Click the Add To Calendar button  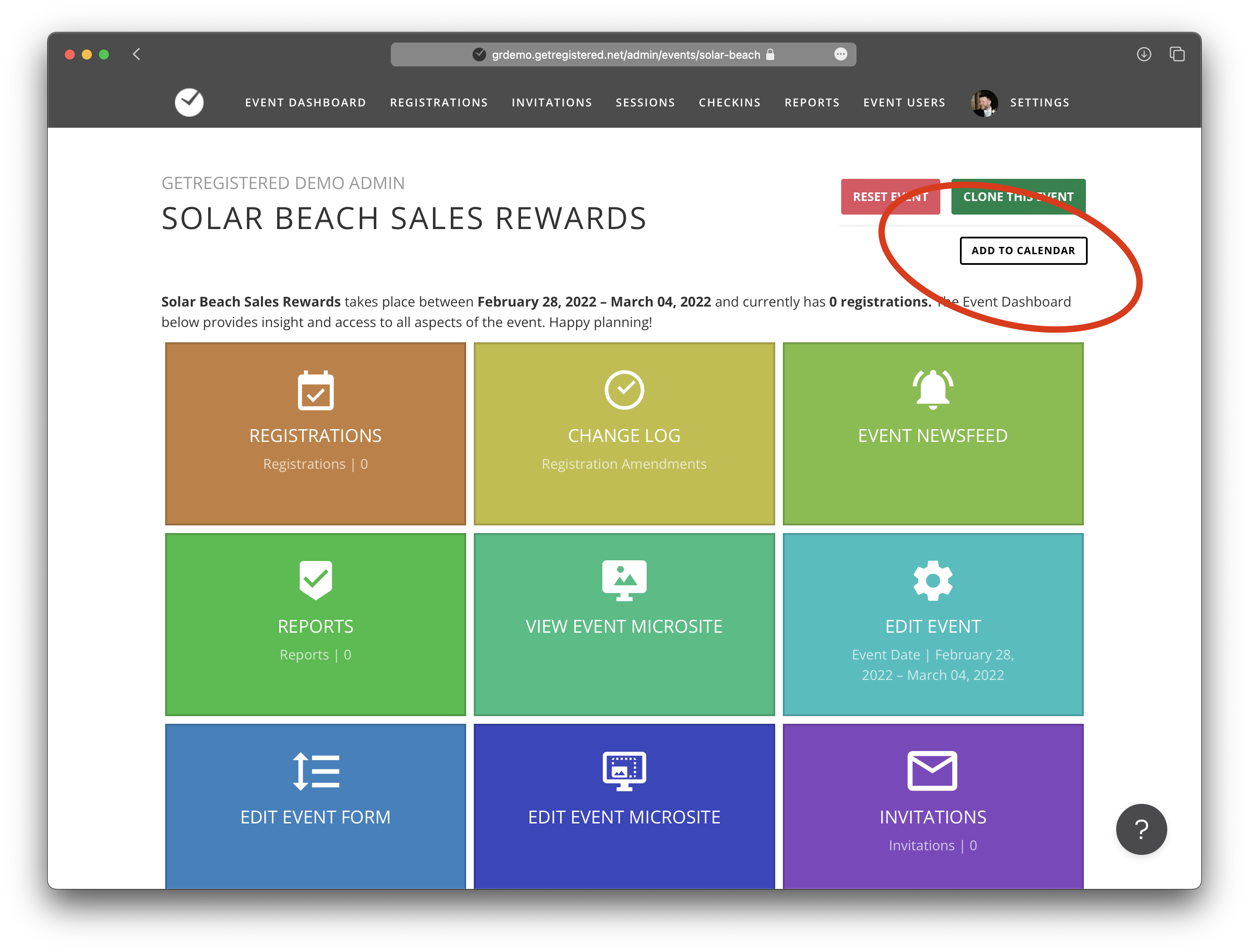coord(1023,250)
